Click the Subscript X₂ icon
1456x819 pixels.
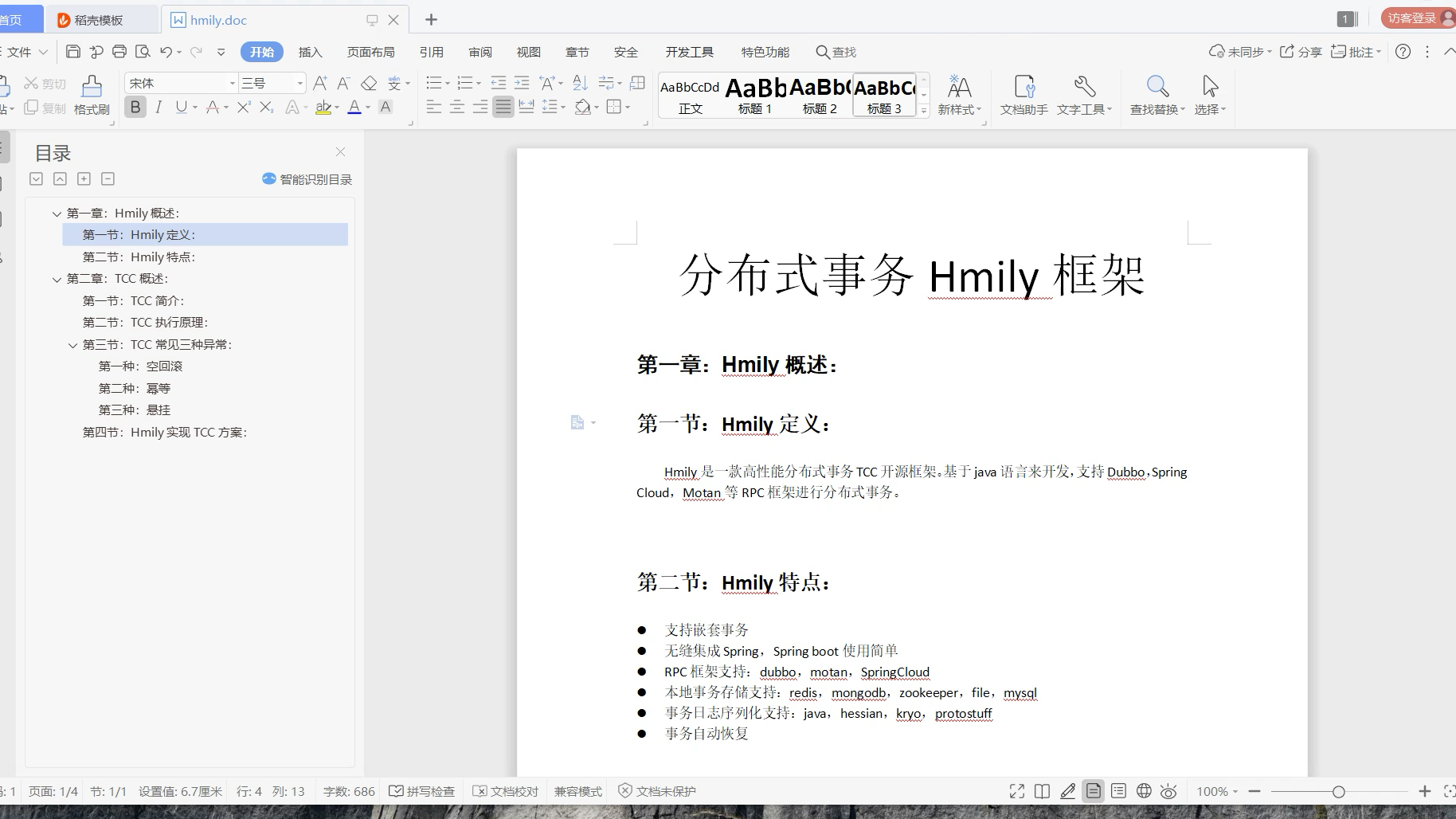pos(267,107)
